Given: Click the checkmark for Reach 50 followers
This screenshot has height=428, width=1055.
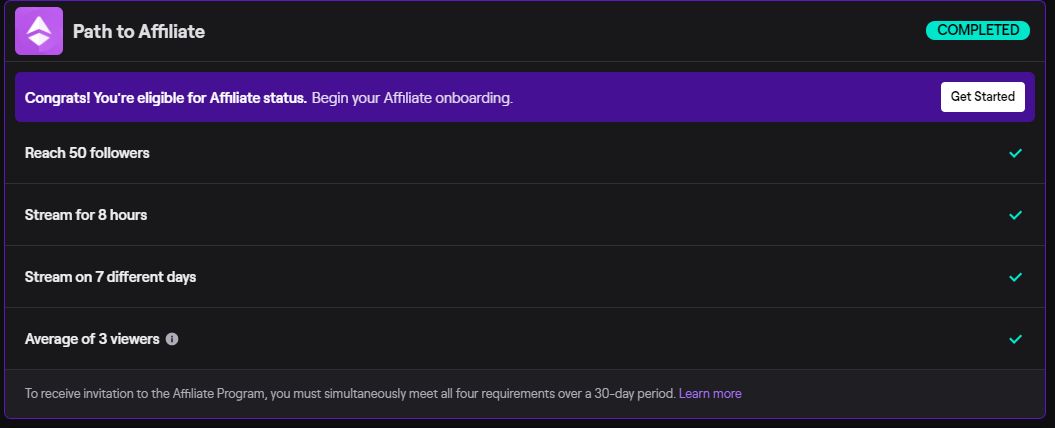Looking at the screenshot, I should click(x=1015, y=153).
